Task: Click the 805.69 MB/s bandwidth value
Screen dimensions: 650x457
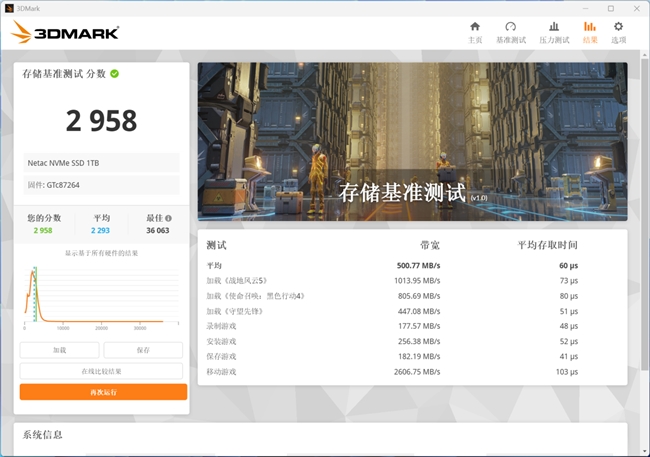Action: tap(419, 296)
